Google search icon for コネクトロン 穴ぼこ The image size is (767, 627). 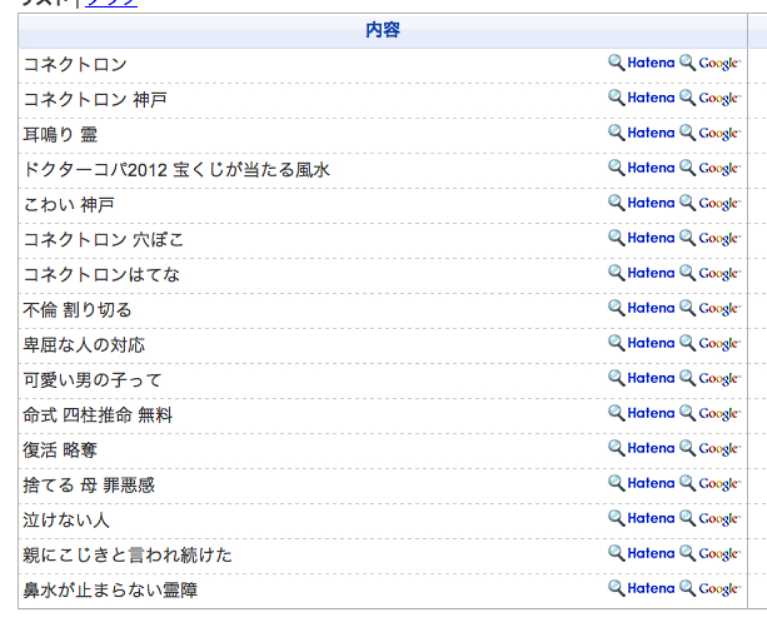pyautogui.click(x=710, y=238)
